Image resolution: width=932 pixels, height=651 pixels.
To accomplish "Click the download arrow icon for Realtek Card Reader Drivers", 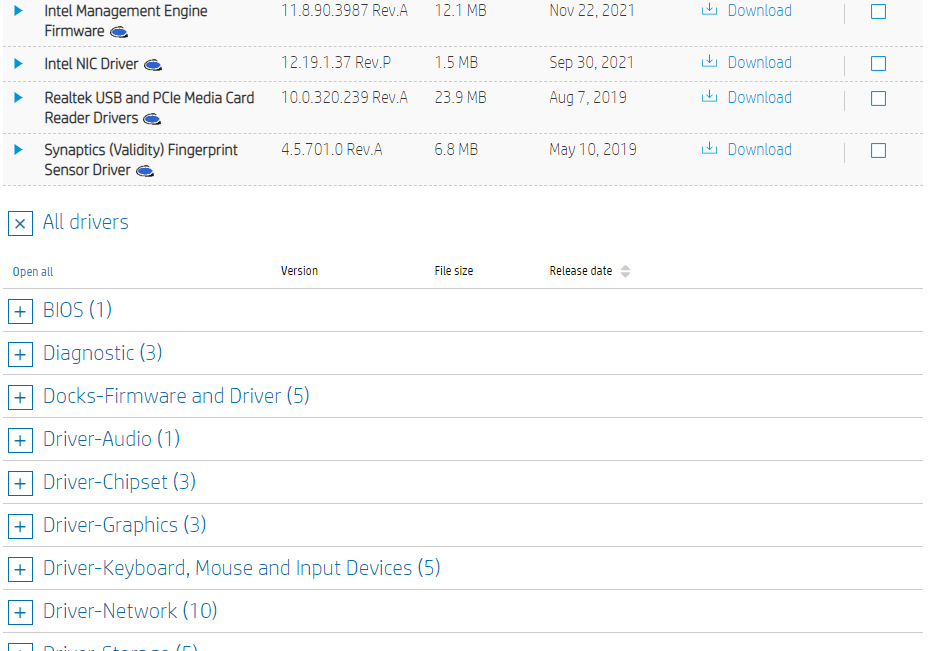I will pyautogui.click(x=709, y=96).
